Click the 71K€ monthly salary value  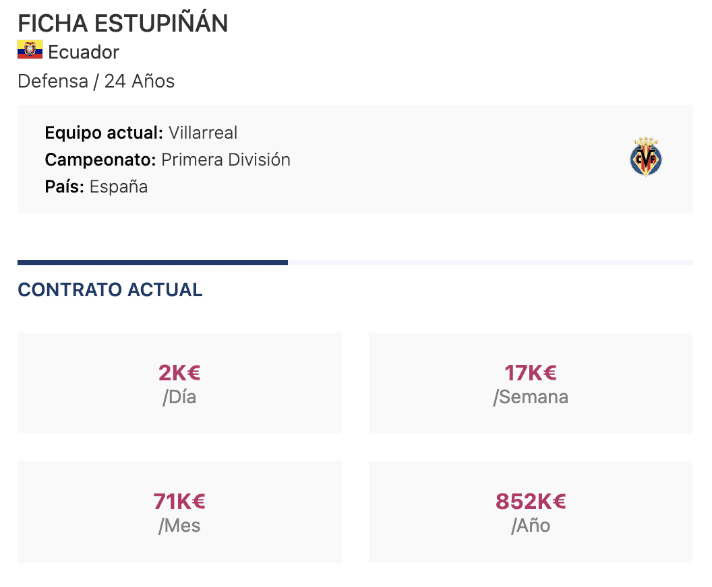(x=180, y=501)
